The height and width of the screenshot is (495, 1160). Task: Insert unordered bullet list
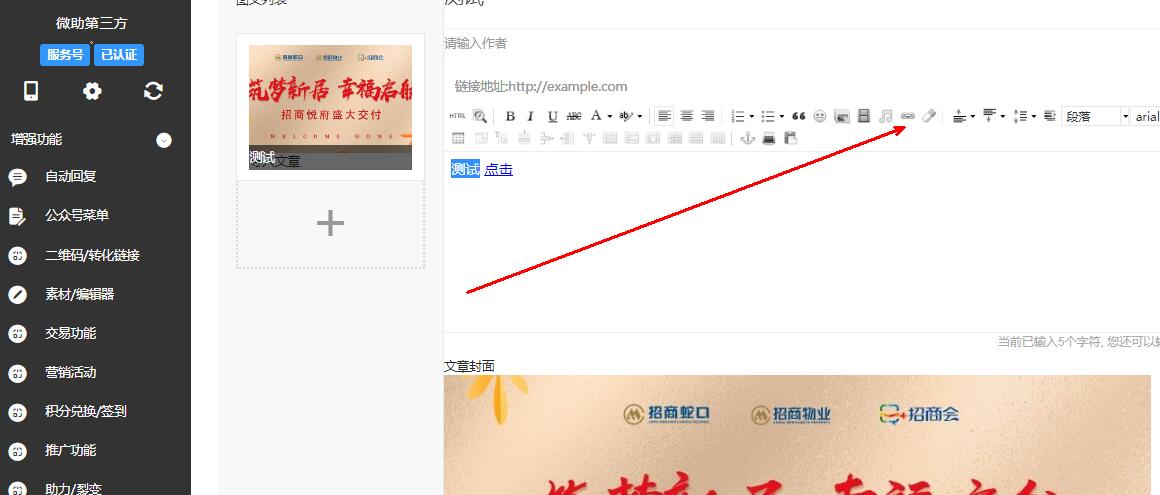pos(768,116)
